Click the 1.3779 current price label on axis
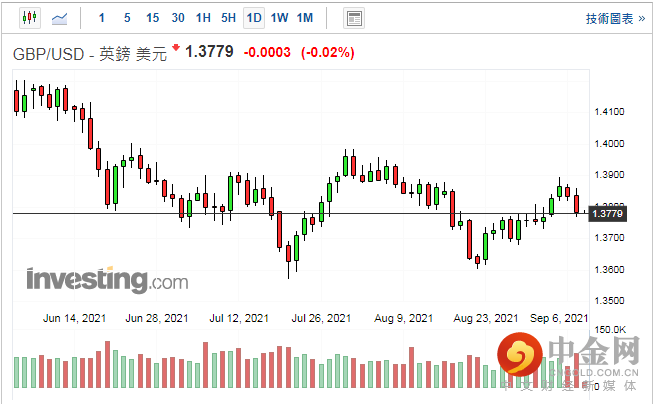This screenshot has width=654, height=404. tap(608, 213)
